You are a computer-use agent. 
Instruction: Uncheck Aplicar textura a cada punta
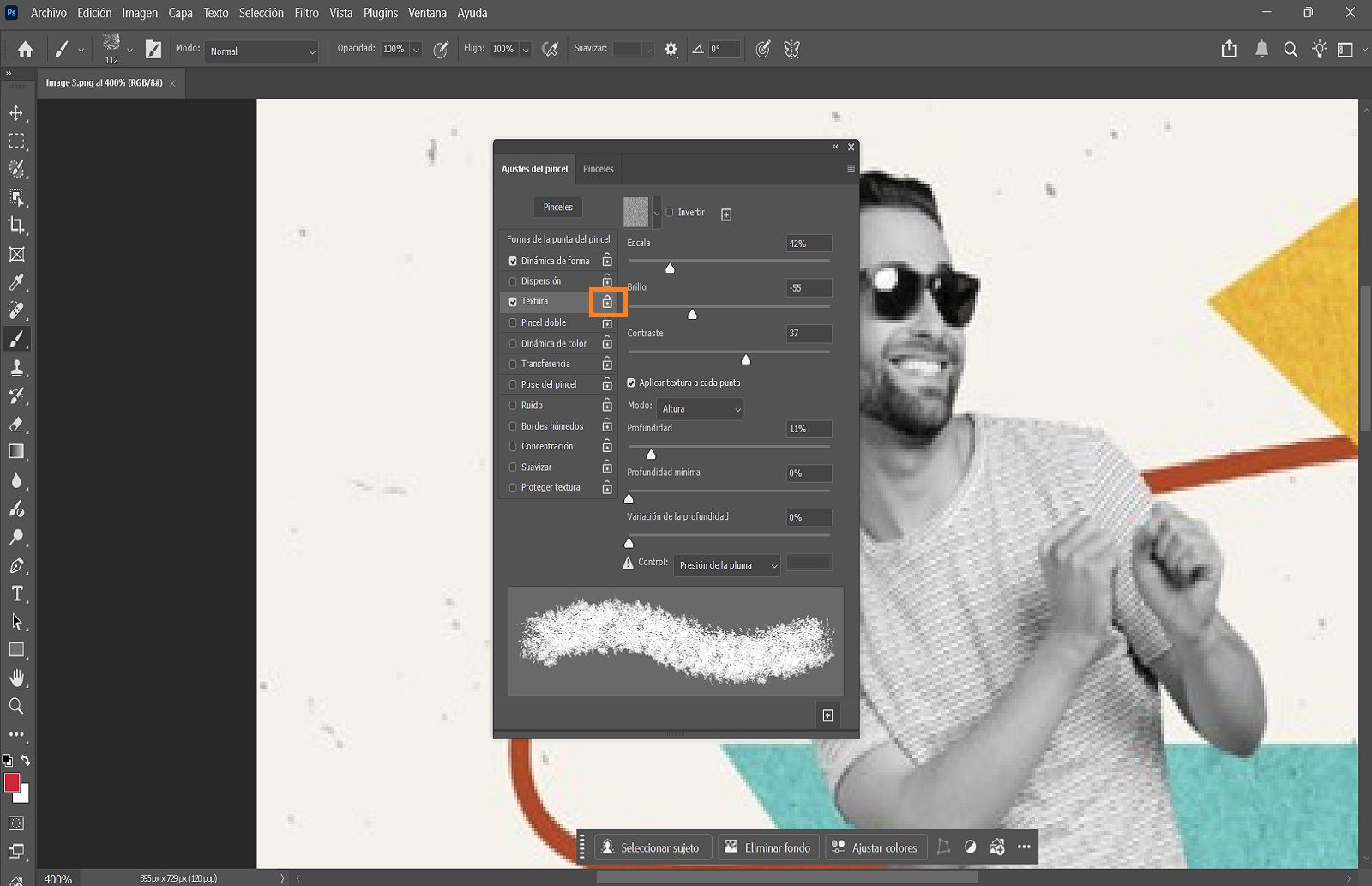631,383
